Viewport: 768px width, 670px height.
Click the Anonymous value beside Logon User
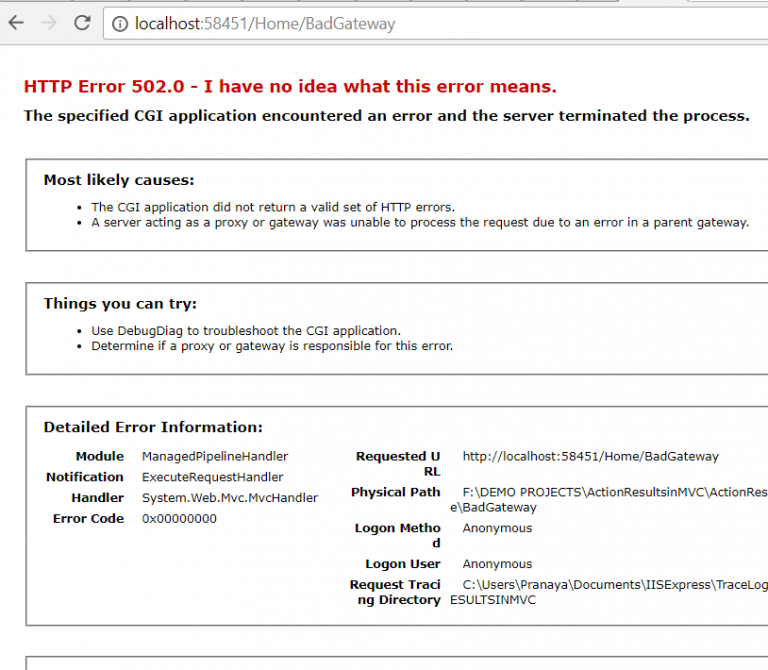497,564
